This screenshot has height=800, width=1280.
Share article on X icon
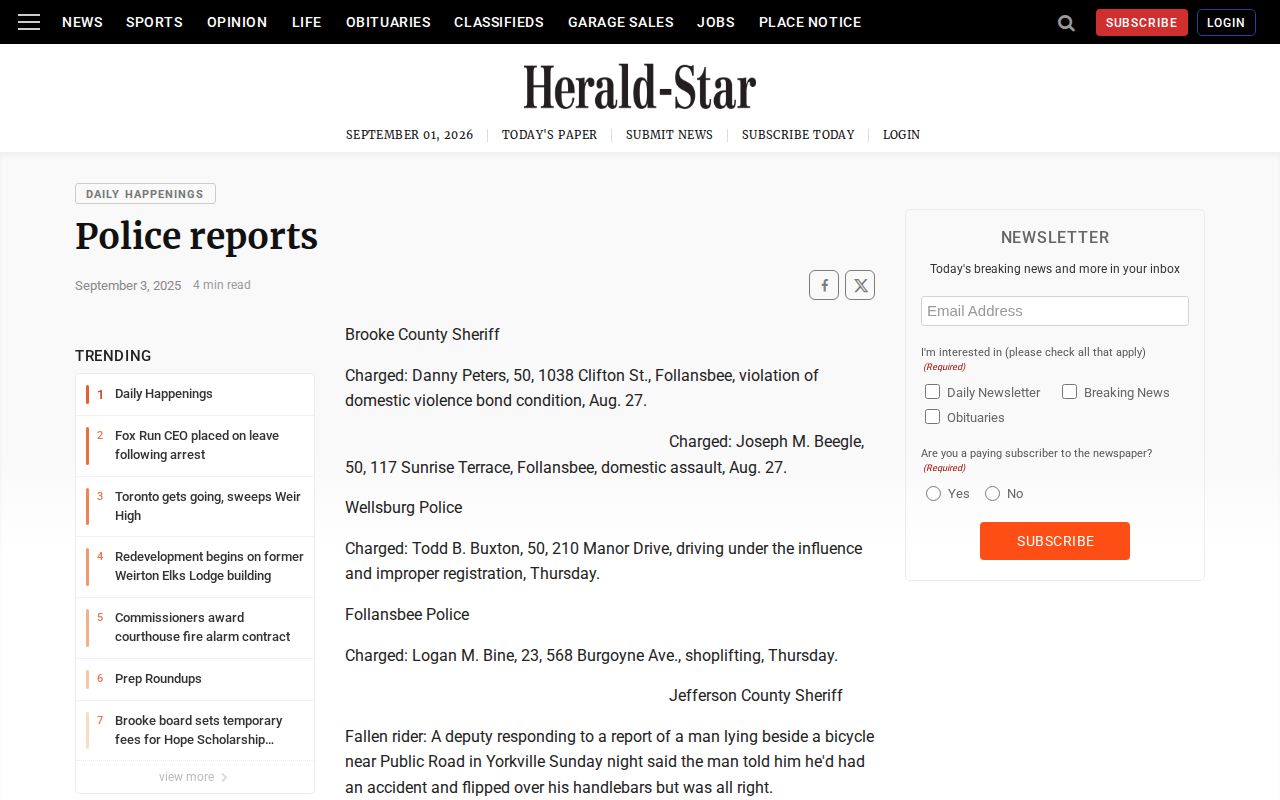click(x=860, y=285)
